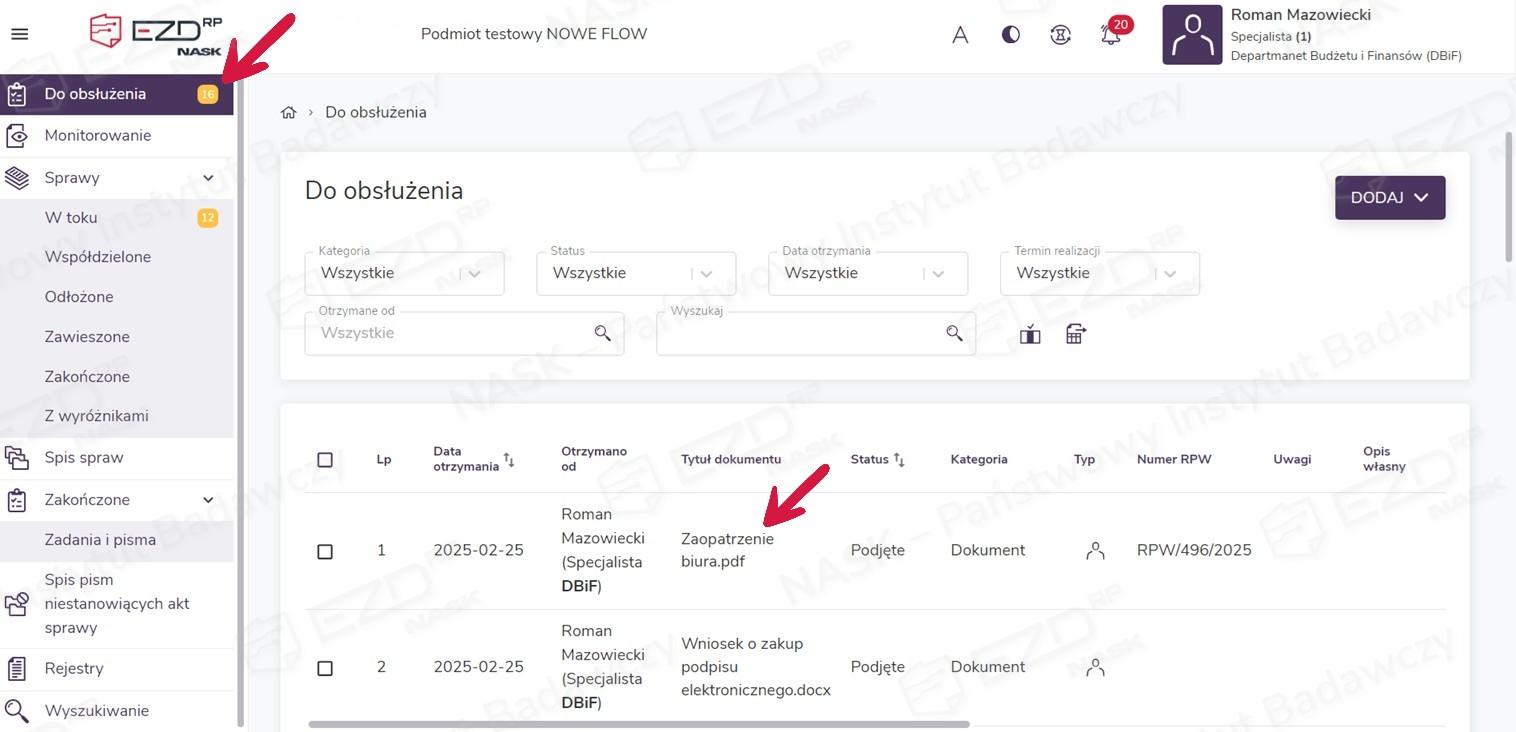Open the DODAJ dropdown button
Image resolution: width=1516 pixels, height=732 pixels.
(x=1389, y=198)
